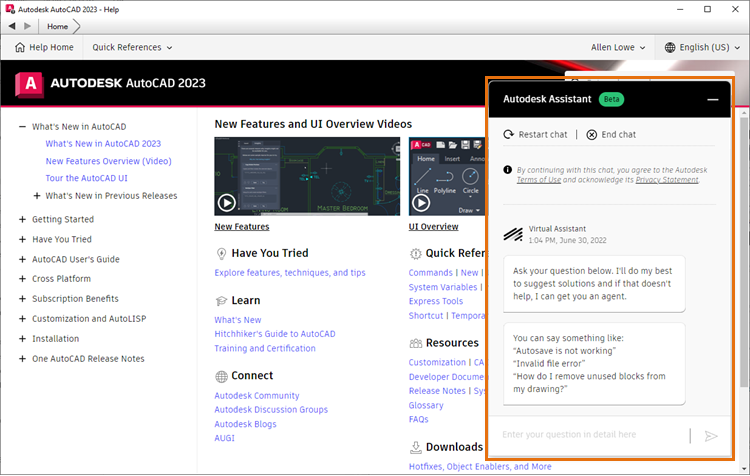Open Hotfixes, Object Enablers, and More
Viewport: 750px width, 476px height.
click(480, 466)
